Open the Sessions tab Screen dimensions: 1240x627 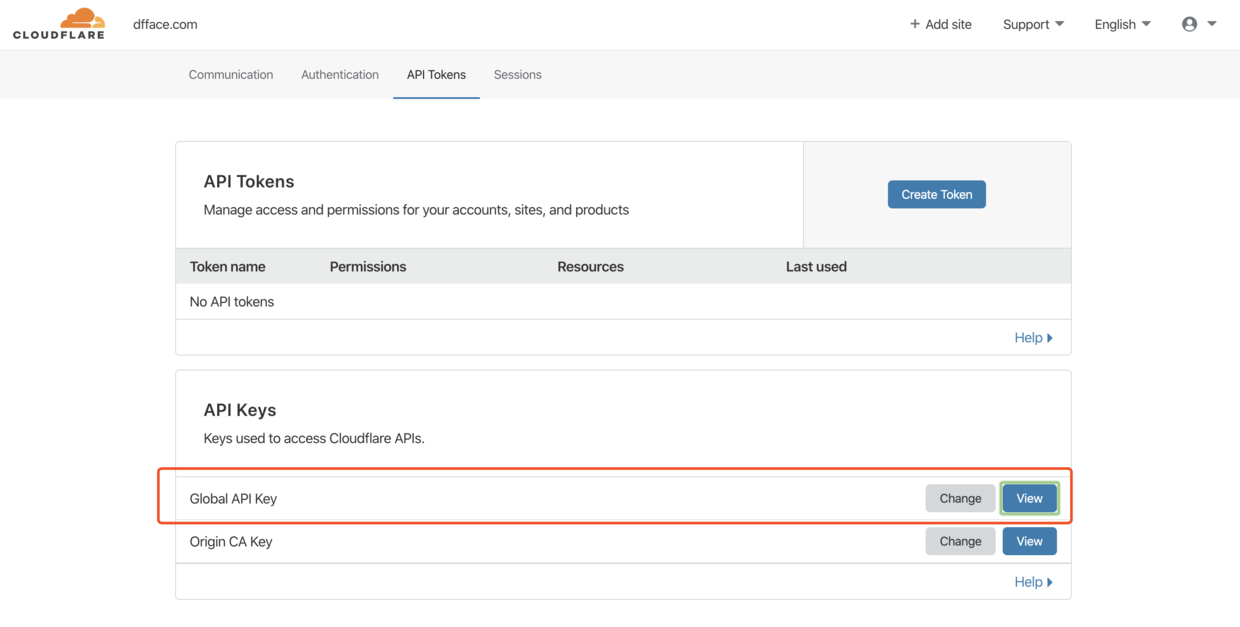pos(517,74)
